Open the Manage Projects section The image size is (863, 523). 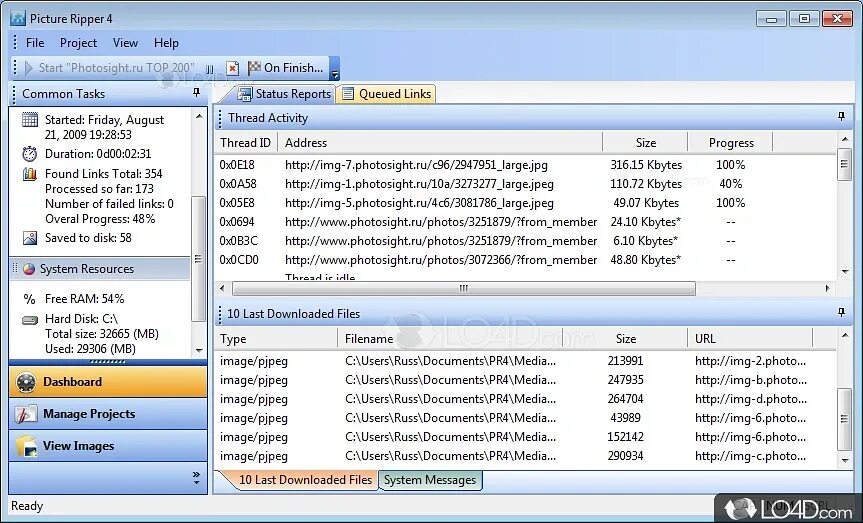[108, 414]
